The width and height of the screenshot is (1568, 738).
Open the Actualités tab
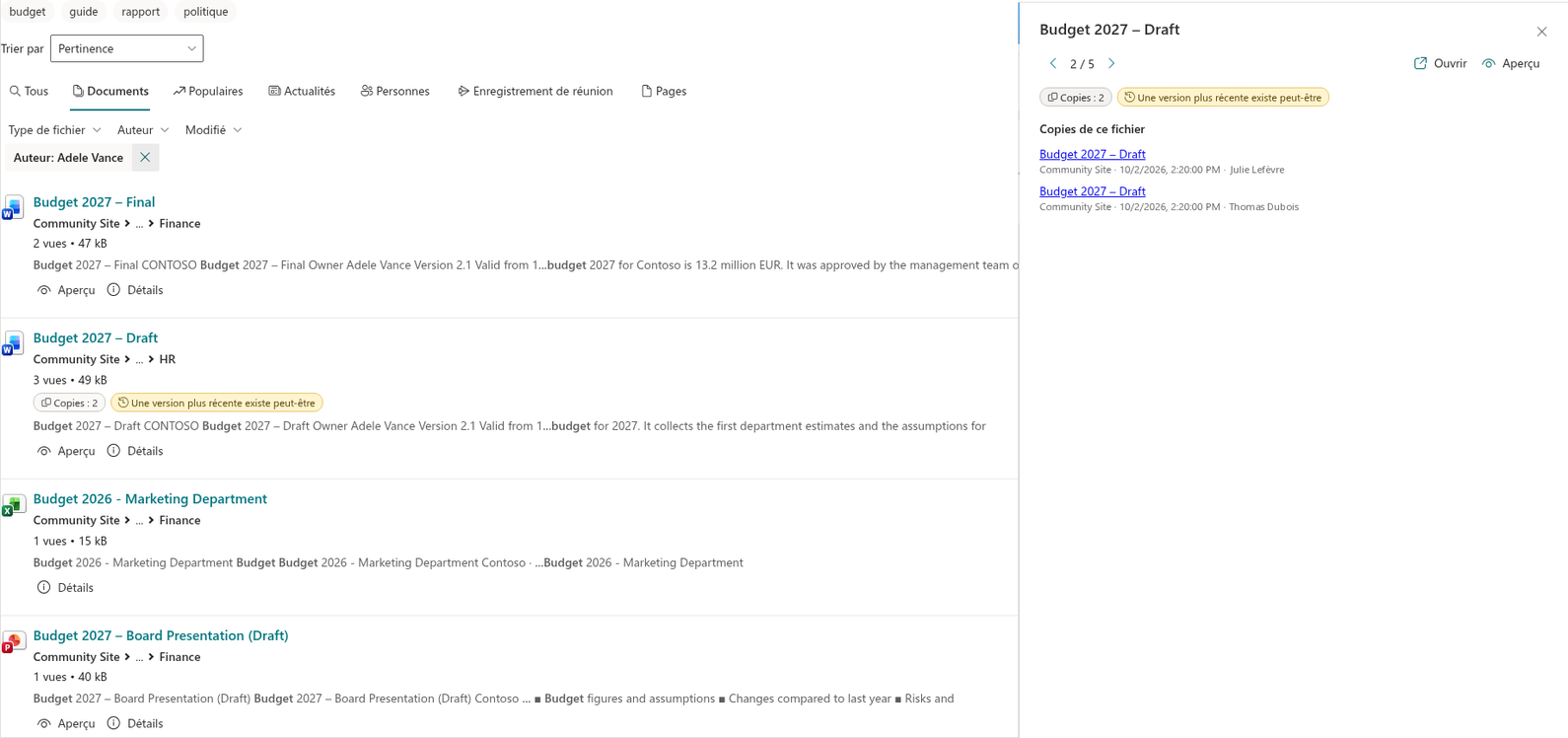coord(302,91)
